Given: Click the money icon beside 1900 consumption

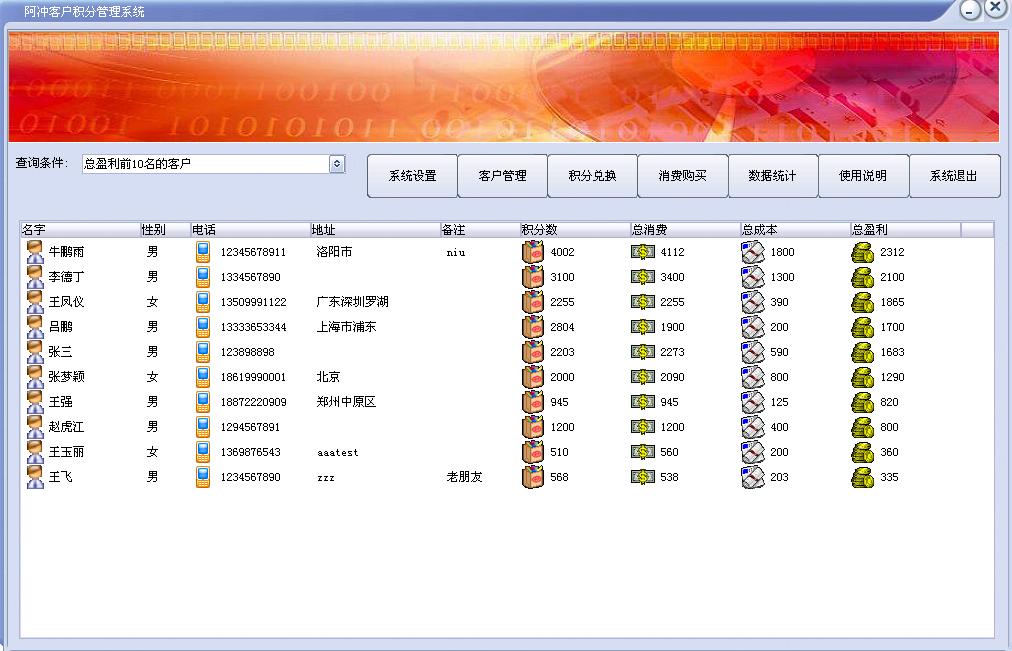Looking at the screenshot, I should 643,327.
